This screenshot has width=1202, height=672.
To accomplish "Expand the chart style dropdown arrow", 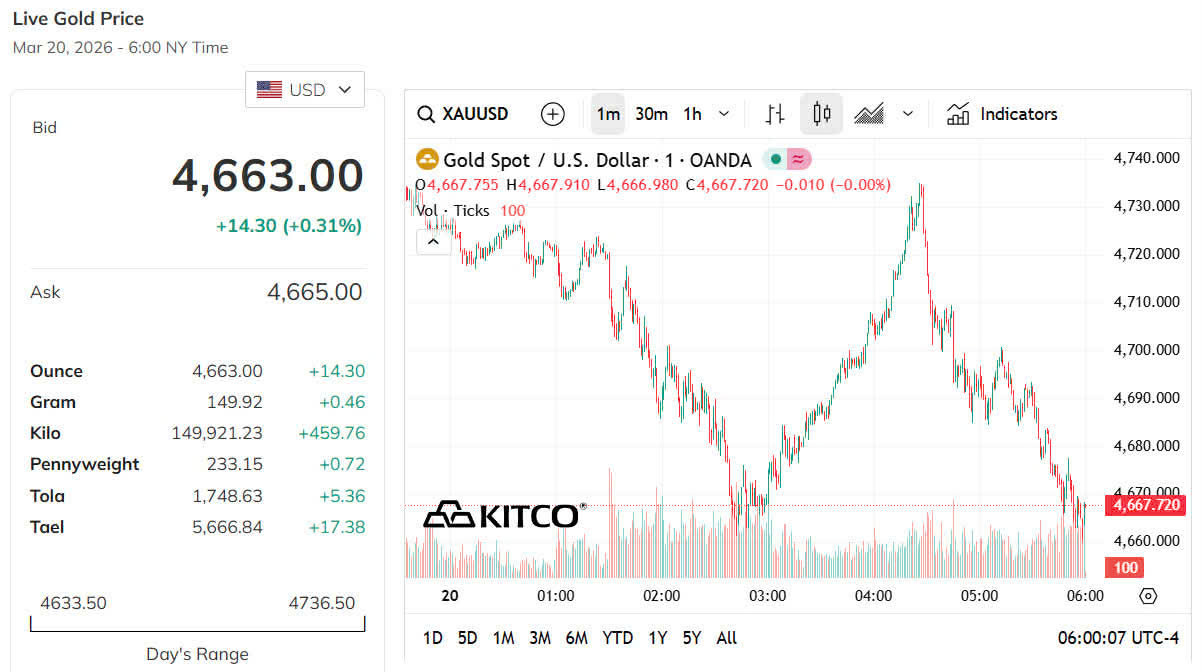I will tap(908, 114).
